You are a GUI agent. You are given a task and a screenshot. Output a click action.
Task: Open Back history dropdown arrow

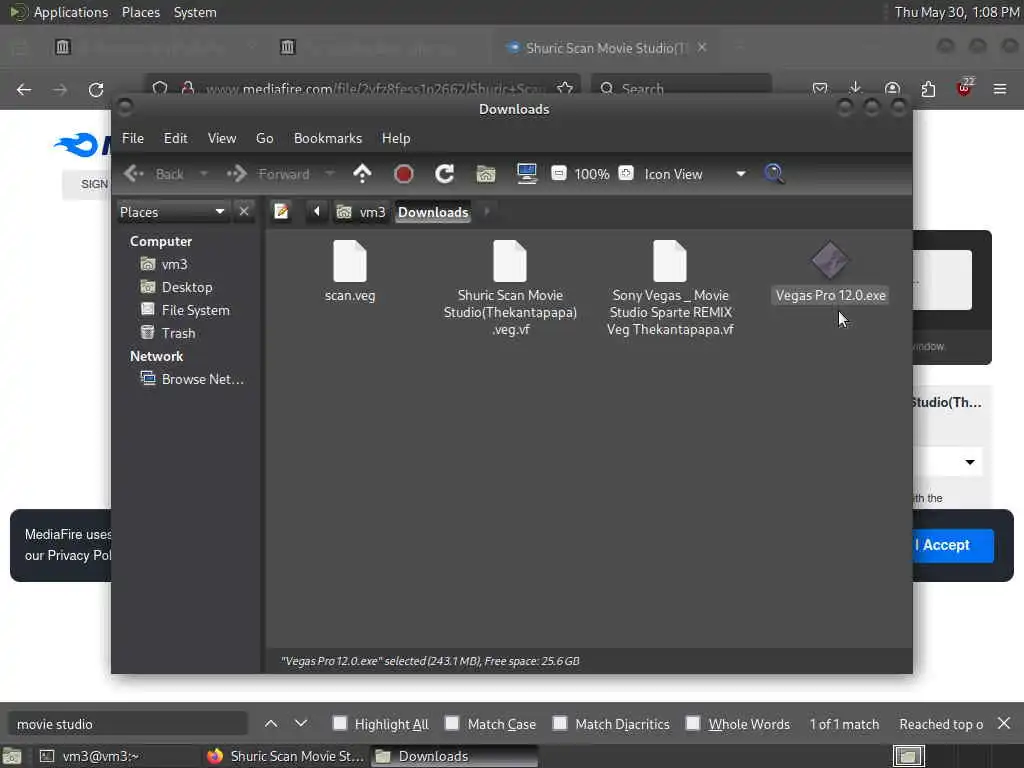(204, 174)
